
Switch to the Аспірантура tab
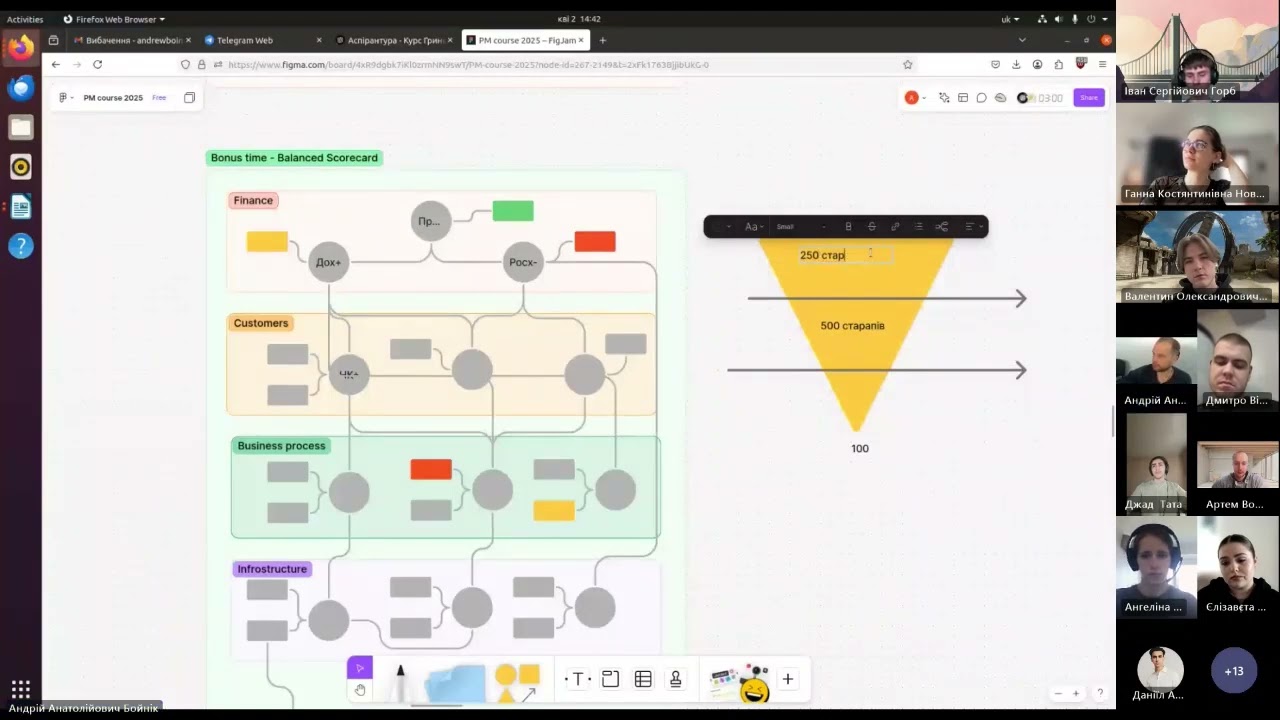393,40
